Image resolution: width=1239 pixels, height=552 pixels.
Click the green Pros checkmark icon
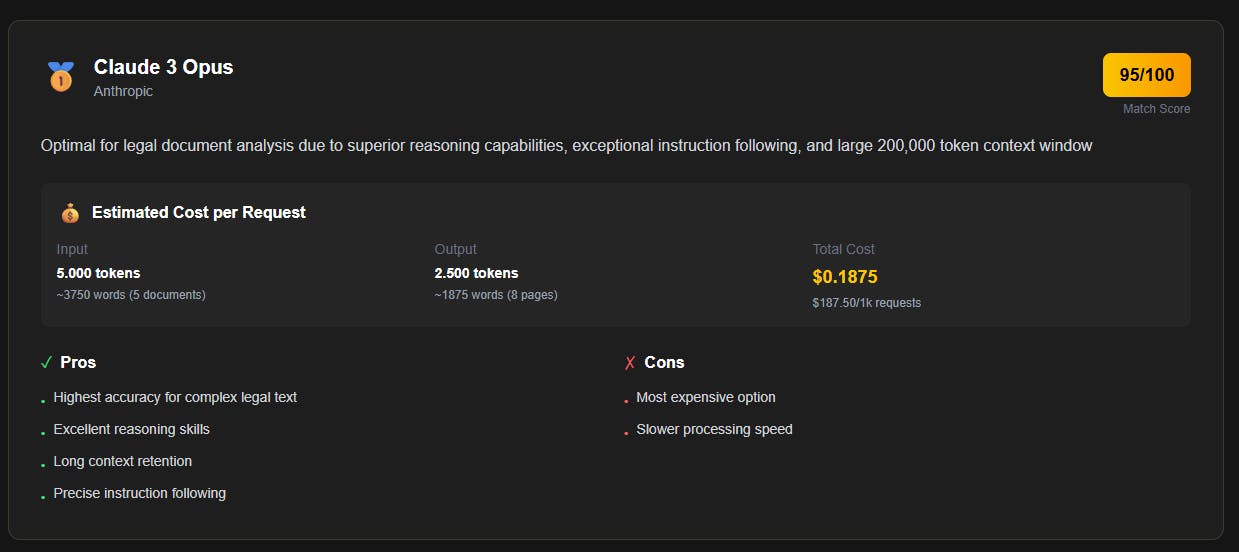pyautogui.click(x=46, y=362)
